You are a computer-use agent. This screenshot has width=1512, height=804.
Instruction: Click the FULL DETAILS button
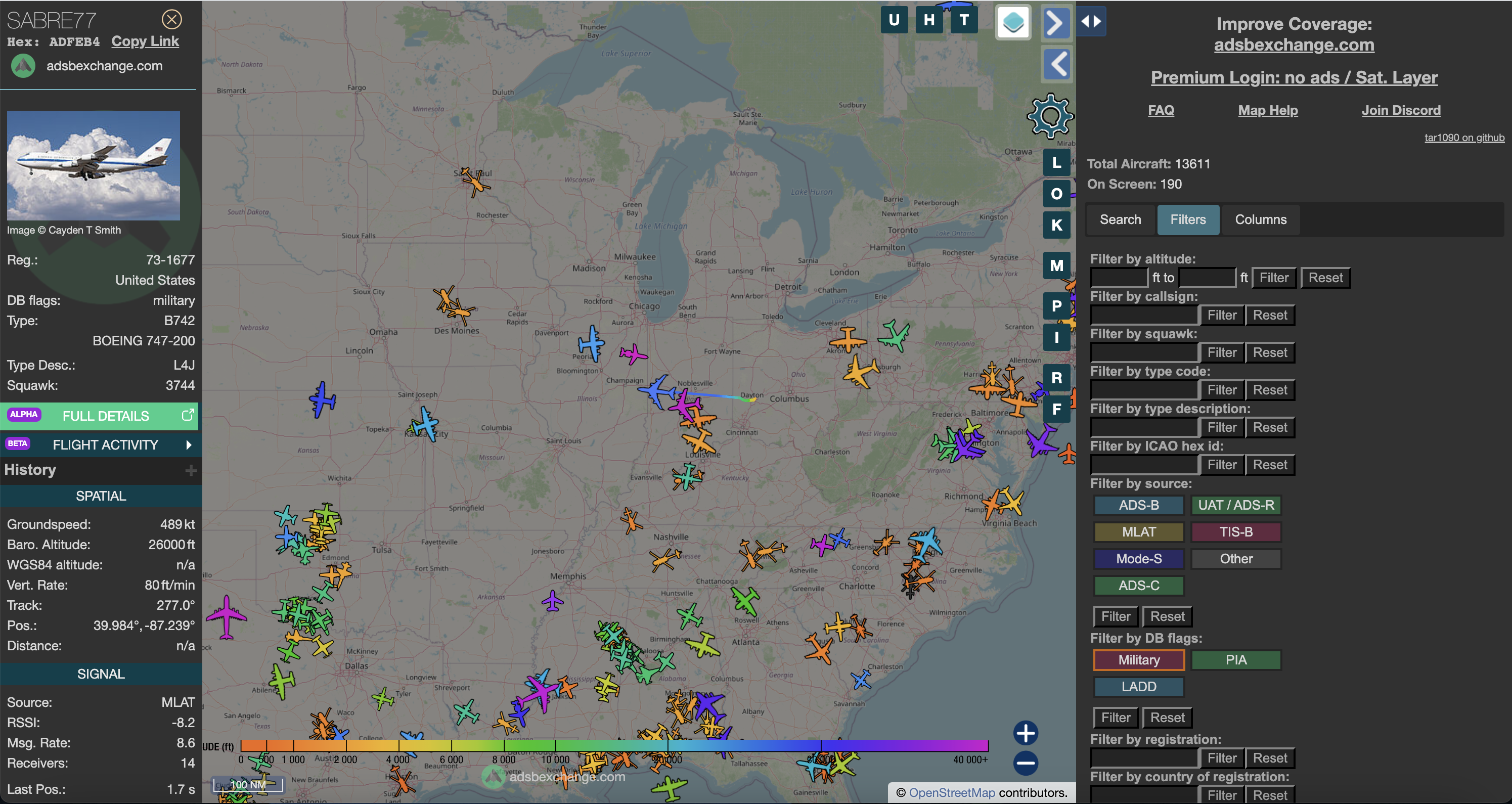pyautogui.click(x=99, y=416)
